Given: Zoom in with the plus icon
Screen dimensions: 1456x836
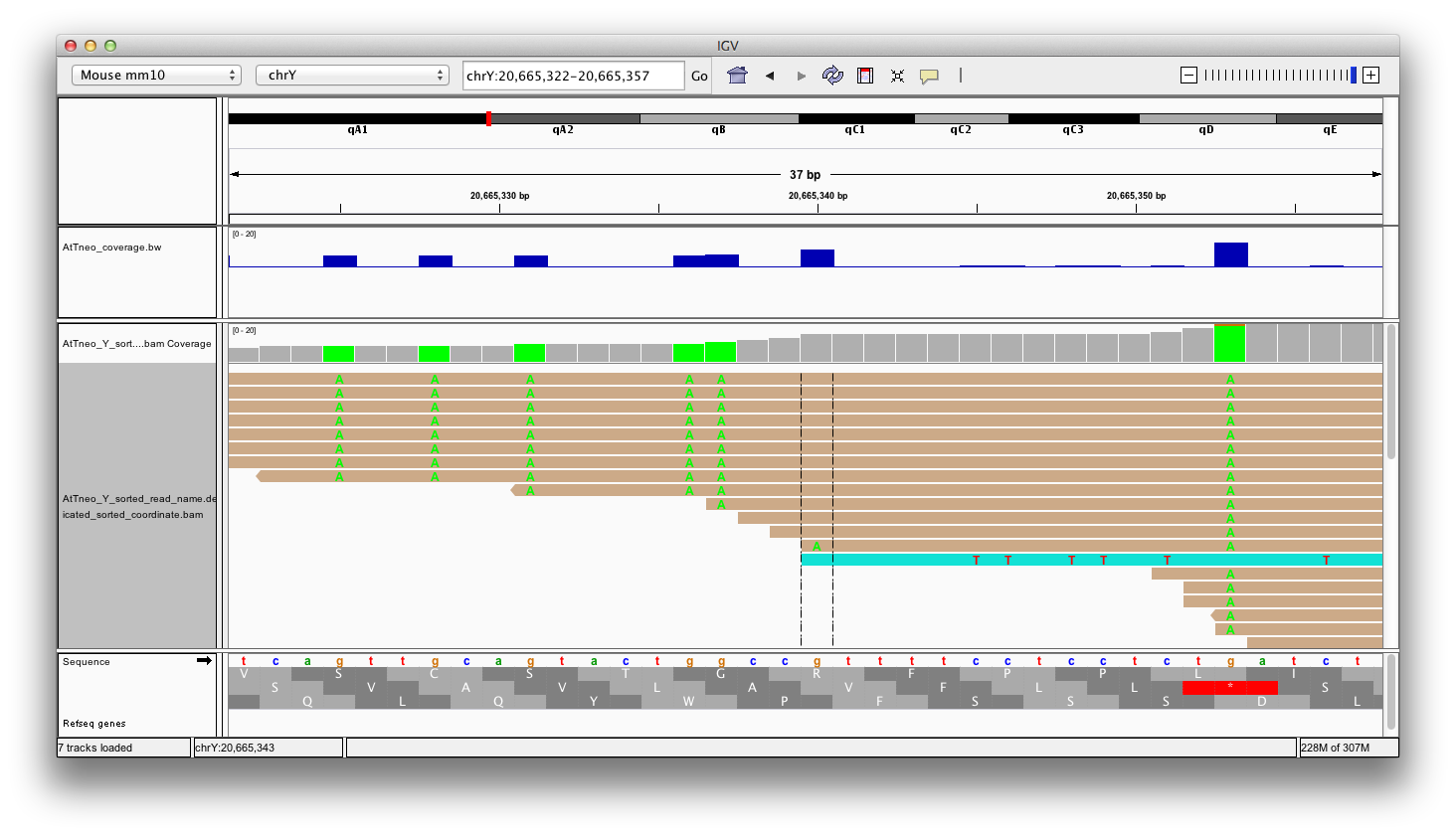Looking at the screenshot, I should tap(1370, 76).
